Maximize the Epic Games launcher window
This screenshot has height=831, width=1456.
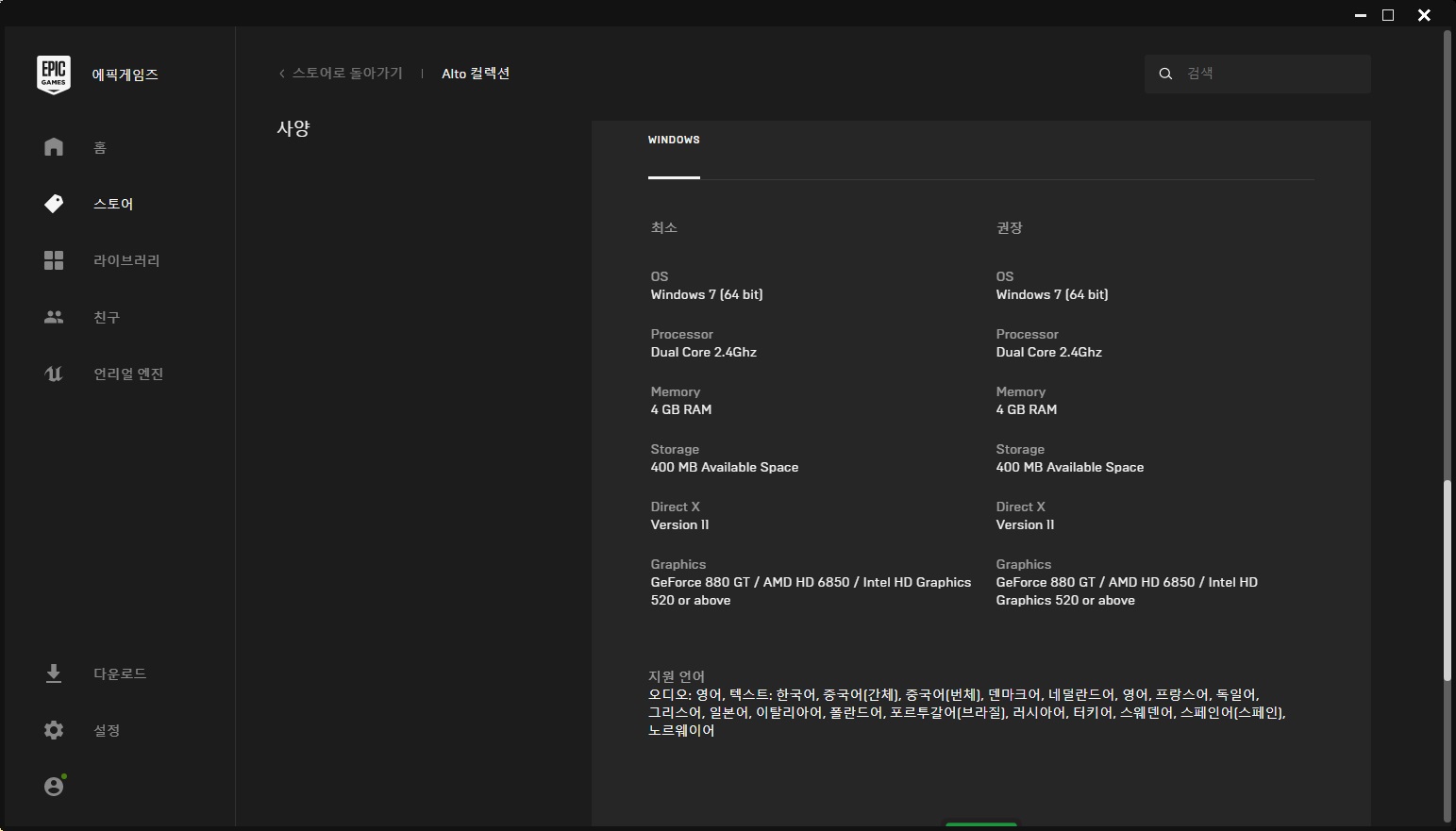pyautogui.click(x=1388, y=15)
